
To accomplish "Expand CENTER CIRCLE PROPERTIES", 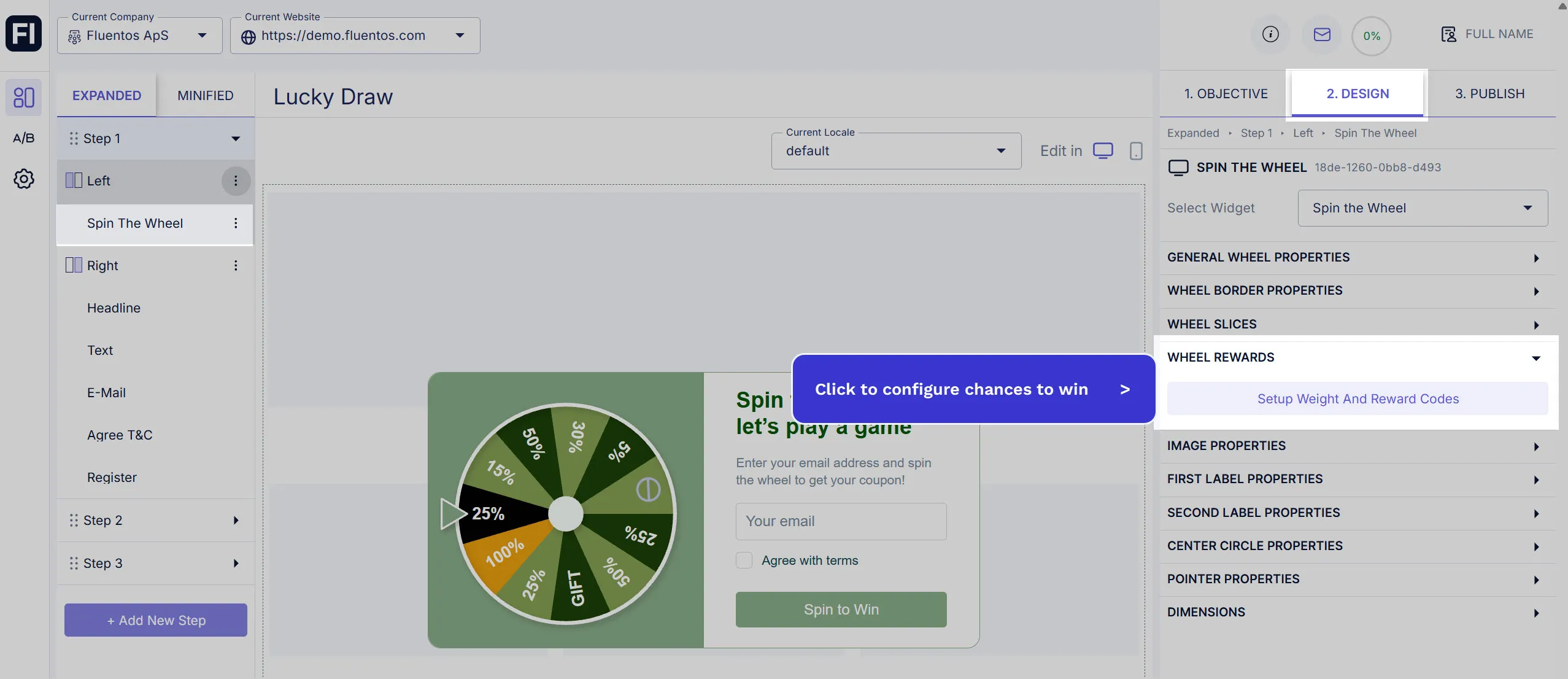I will (1358, 546).
